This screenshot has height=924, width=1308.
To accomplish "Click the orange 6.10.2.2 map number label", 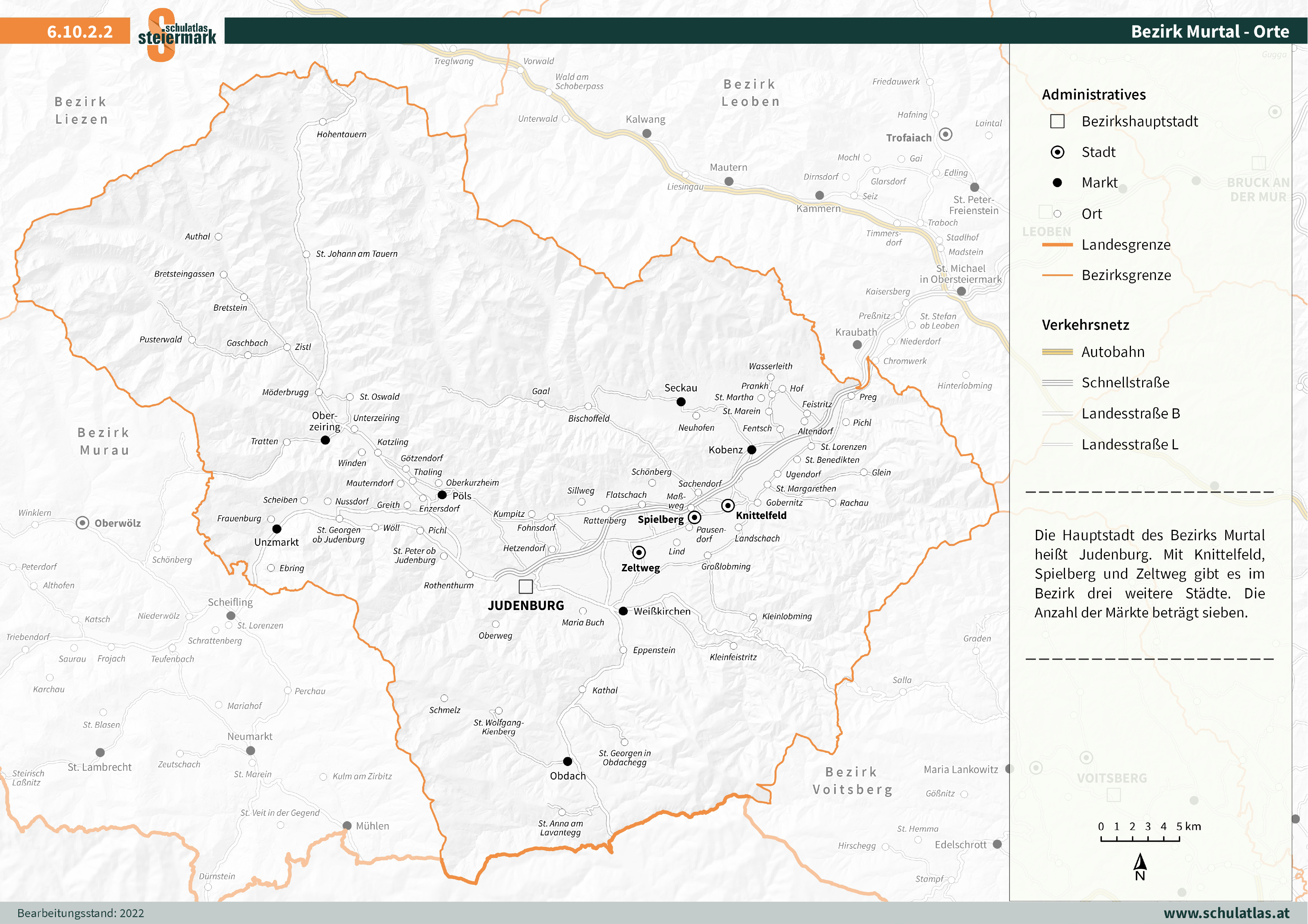I will point(80,31).
